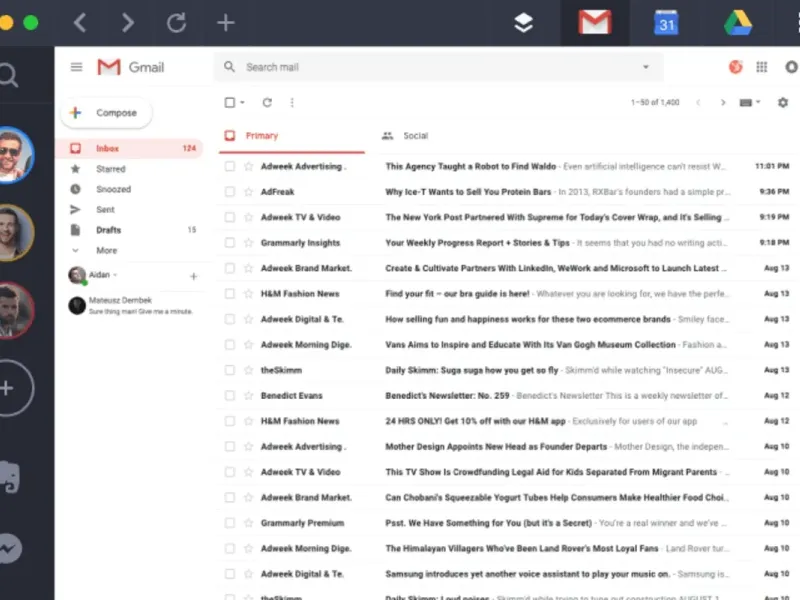Tick the select-all checkbox in the mail toolbar
This screenshot has width=800, height=600.
tap(230, 103)
